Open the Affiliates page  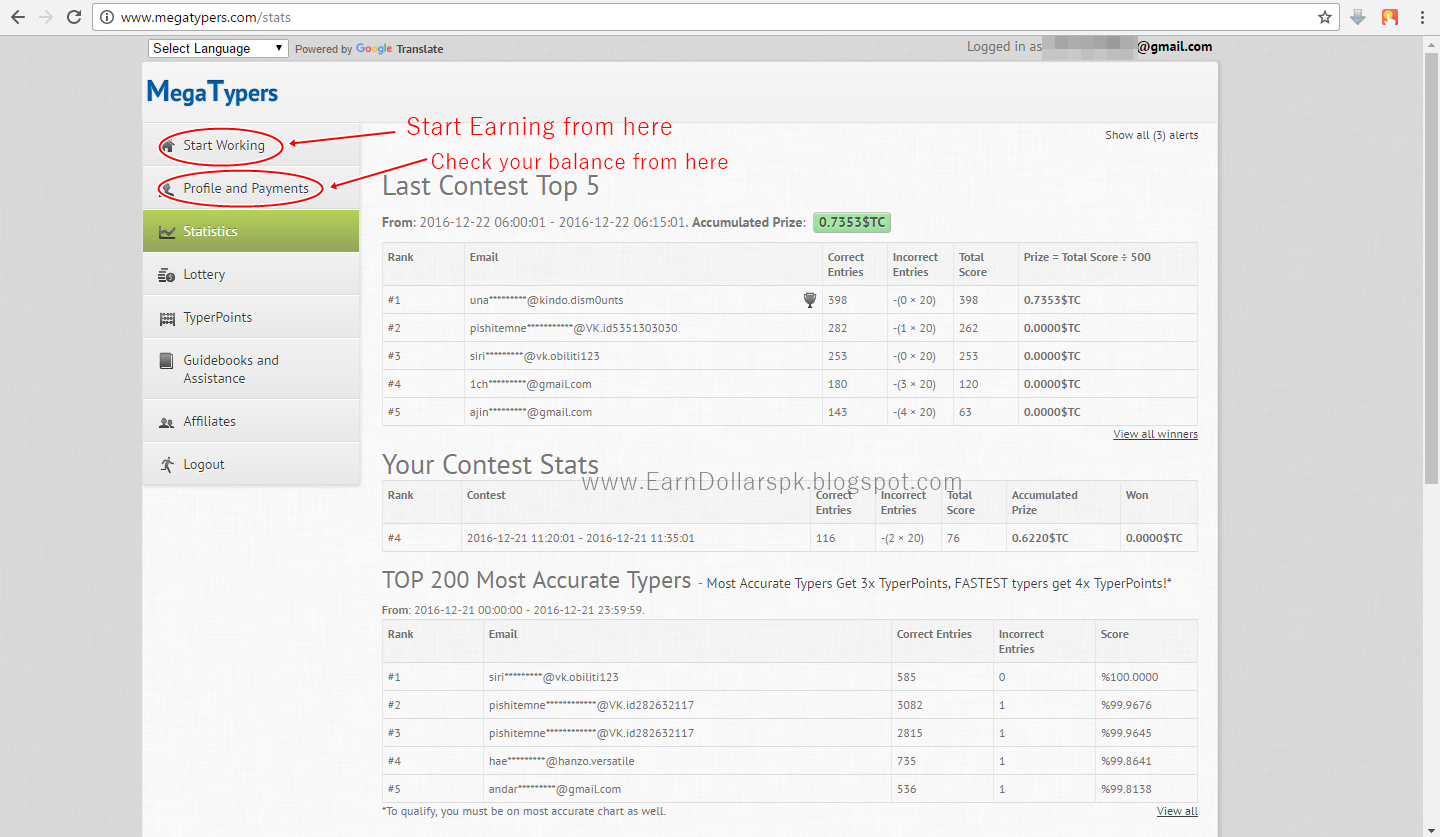251,421
